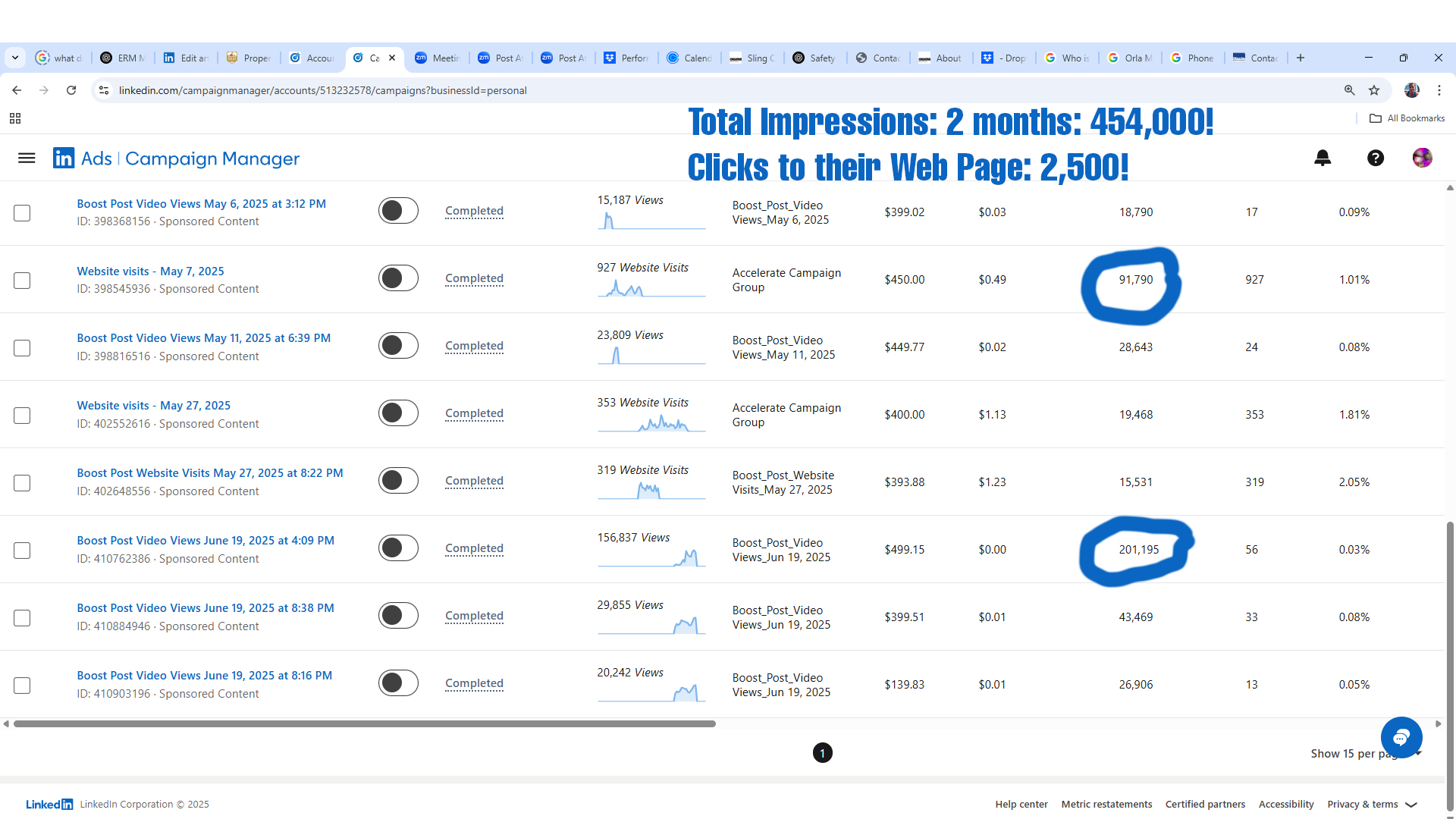Open the browser zoom magnifier icon
The height and width of the screenshot is (819, 1456).
[x=1350, y=90]
